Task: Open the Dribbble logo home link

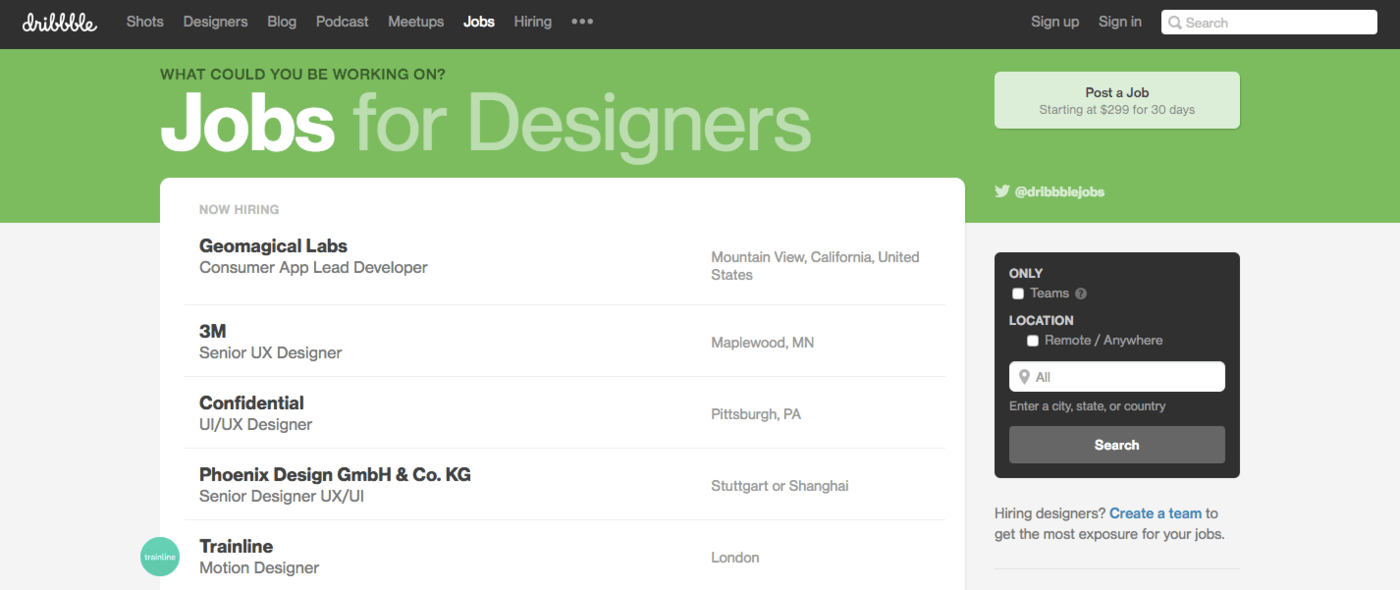Action: (x=60, y=22)
